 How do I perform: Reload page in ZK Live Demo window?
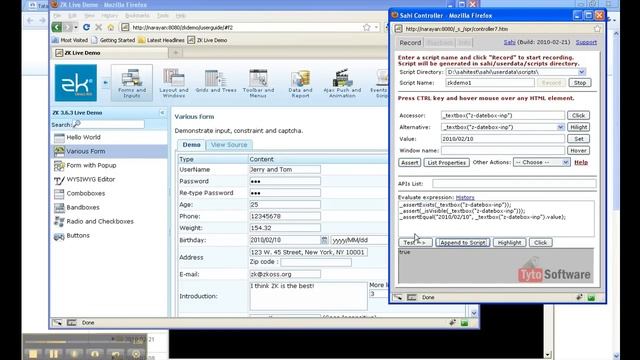tap(86, 27)
